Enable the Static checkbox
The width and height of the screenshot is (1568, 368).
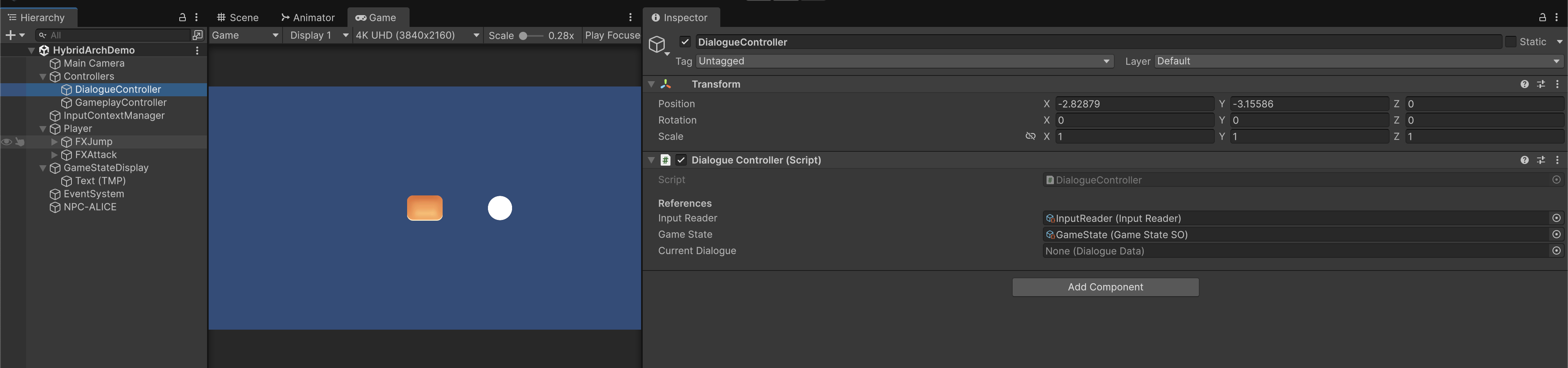coord(1511,42)
